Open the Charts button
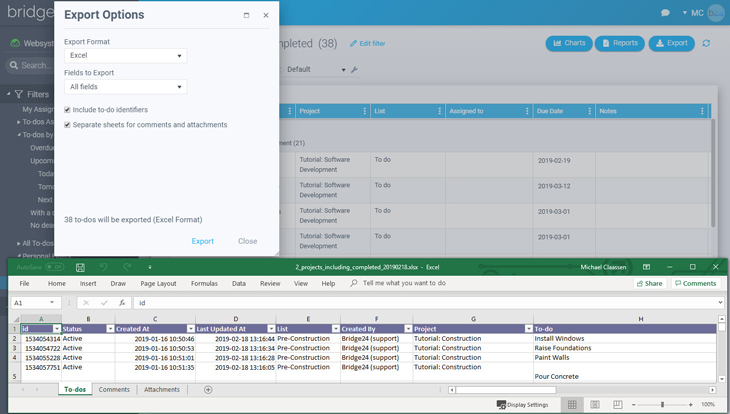 click(x=569, y=43)
